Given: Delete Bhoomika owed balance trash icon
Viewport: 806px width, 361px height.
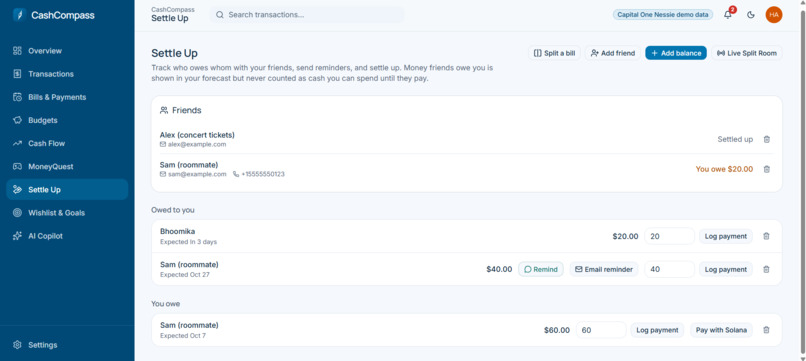Looking at the screenshot, I should [x=766, y=237].
